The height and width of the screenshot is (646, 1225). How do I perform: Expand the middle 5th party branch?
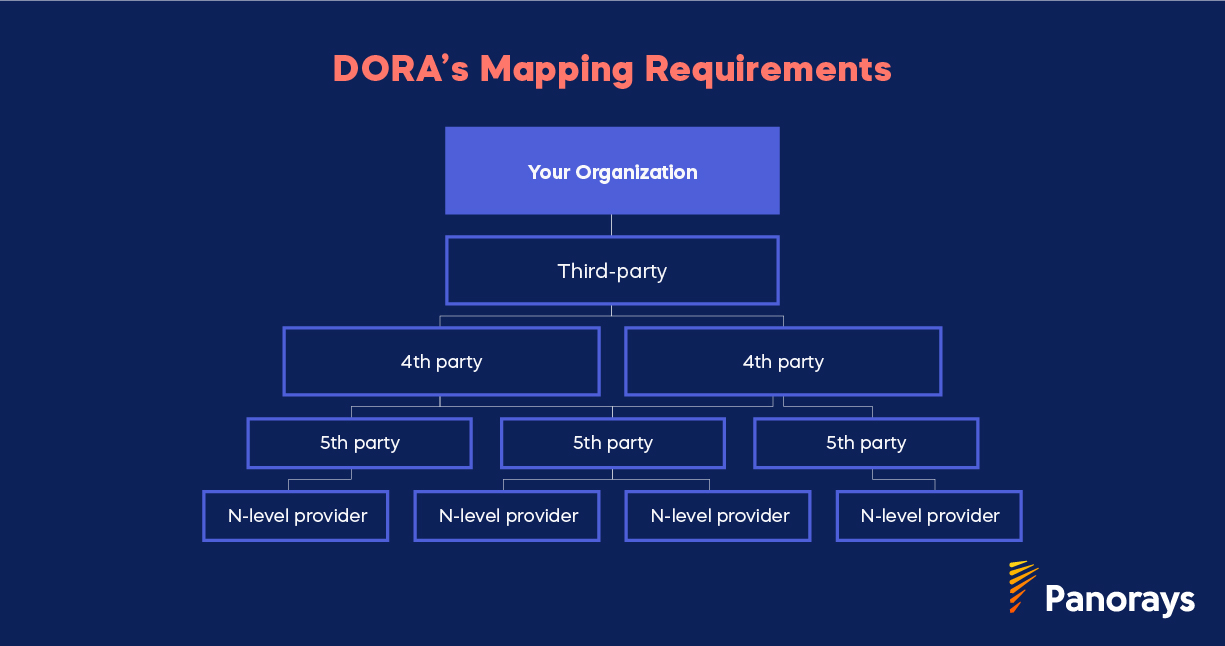612,442
